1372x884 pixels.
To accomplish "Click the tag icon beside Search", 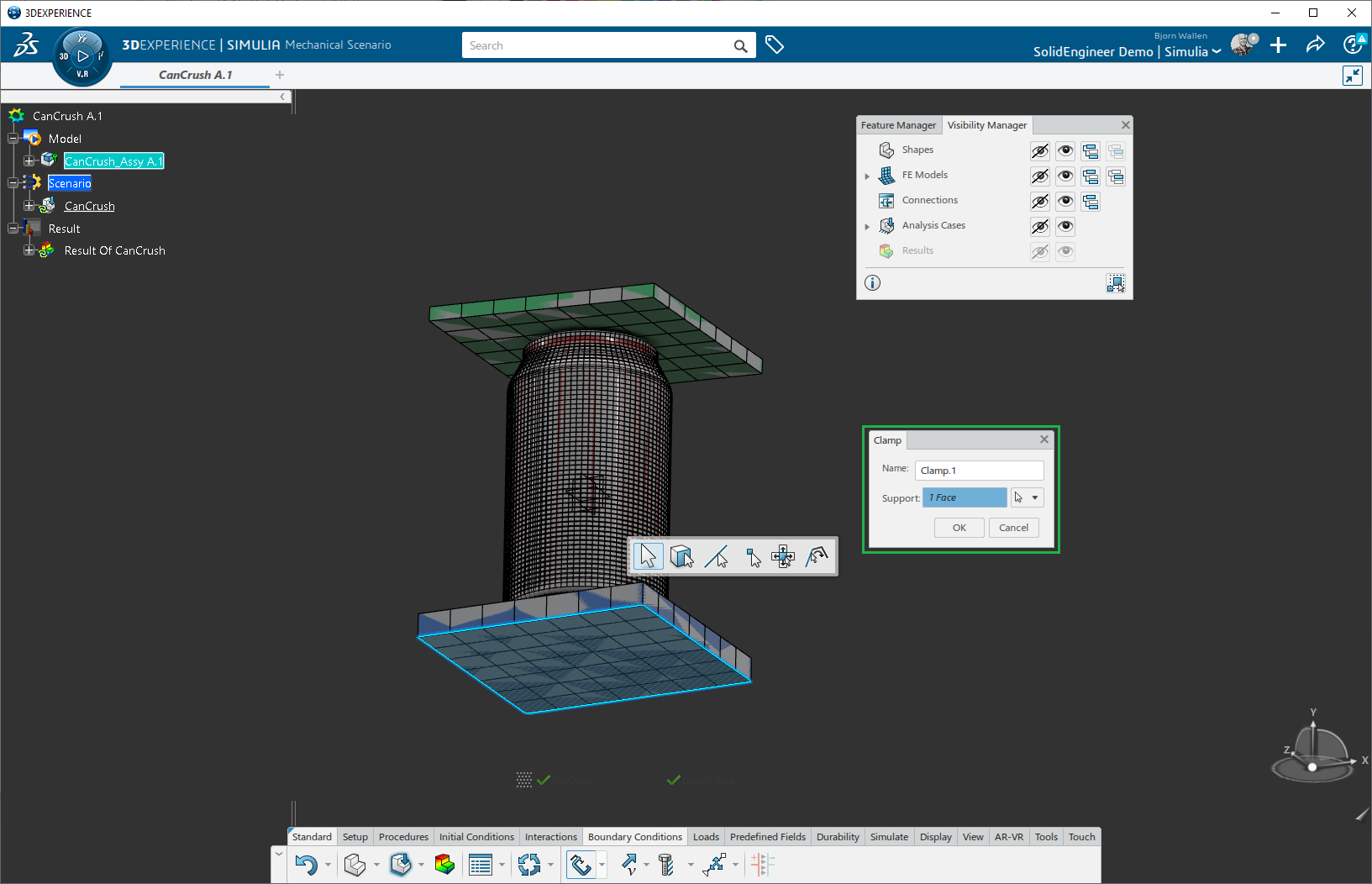I will coord(775,45).
